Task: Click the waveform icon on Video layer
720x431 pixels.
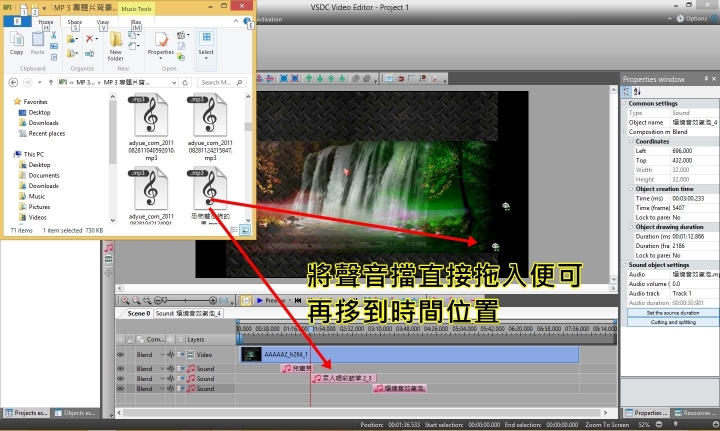Action: [171, 355]
